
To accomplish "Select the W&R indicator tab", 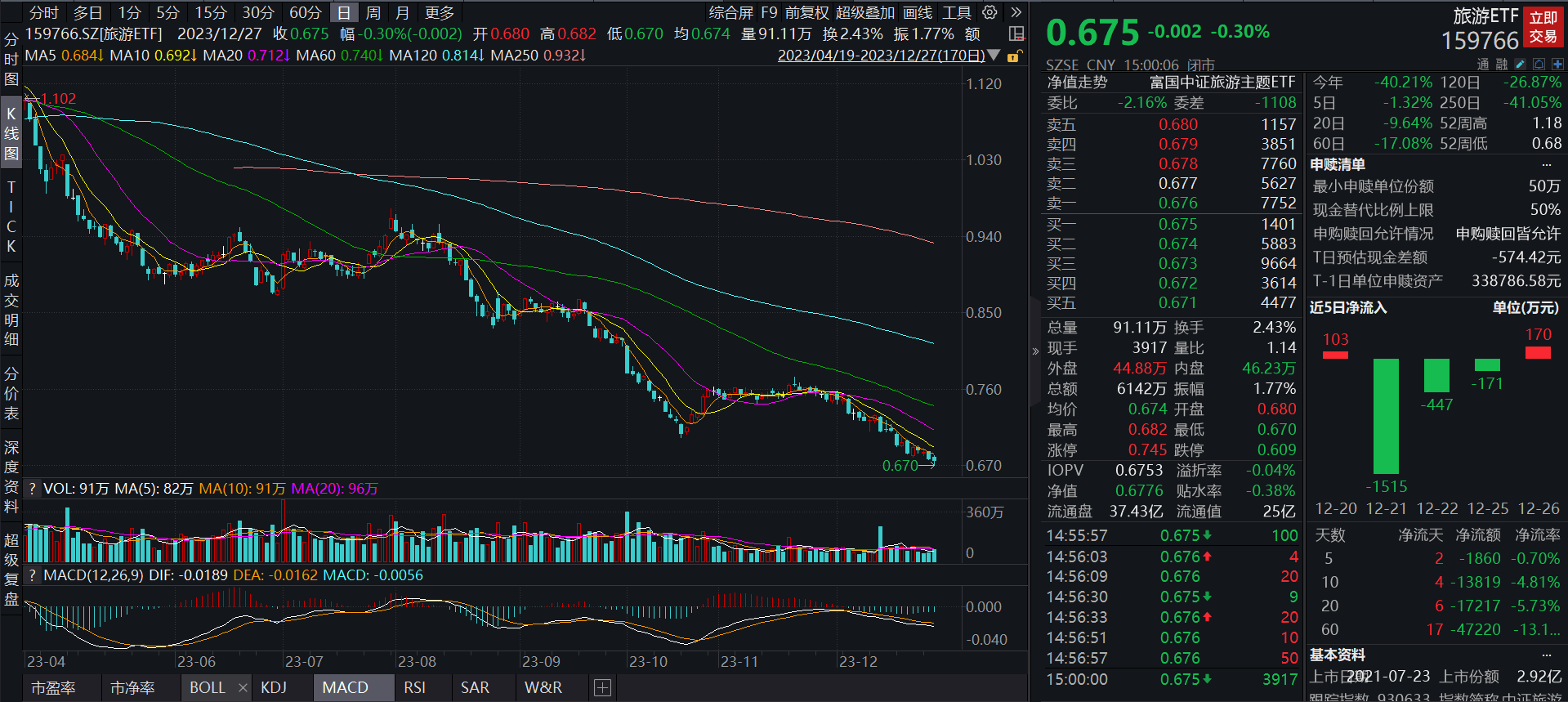I will [543, 688].
